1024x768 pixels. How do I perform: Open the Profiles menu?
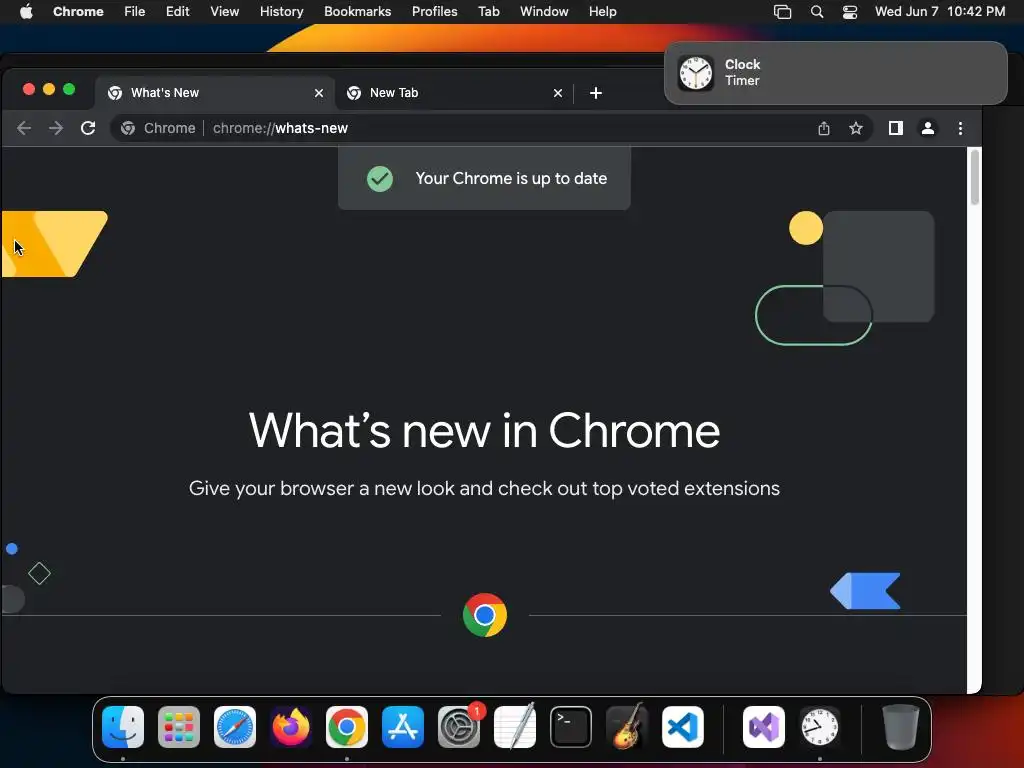[434, 11]
